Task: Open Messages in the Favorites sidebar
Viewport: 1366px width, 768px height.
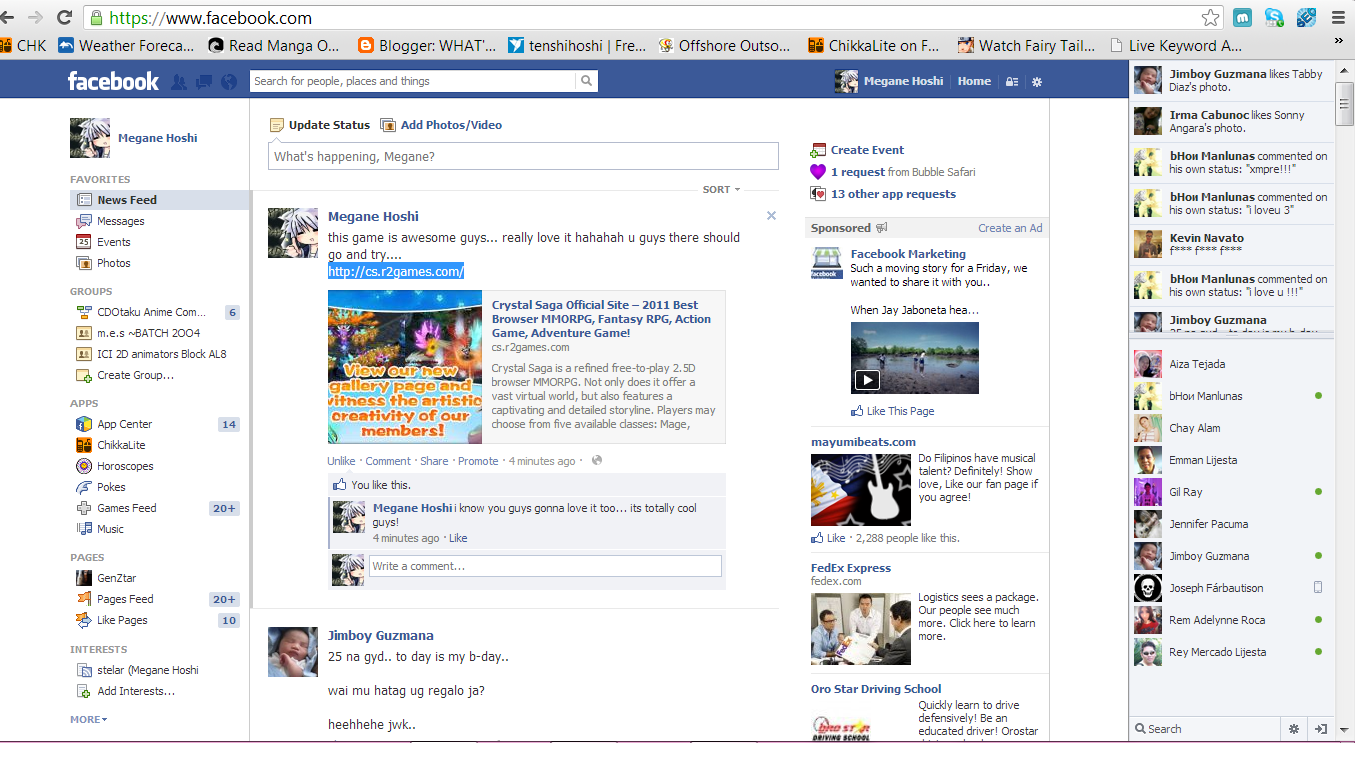Action: point(120,221)
